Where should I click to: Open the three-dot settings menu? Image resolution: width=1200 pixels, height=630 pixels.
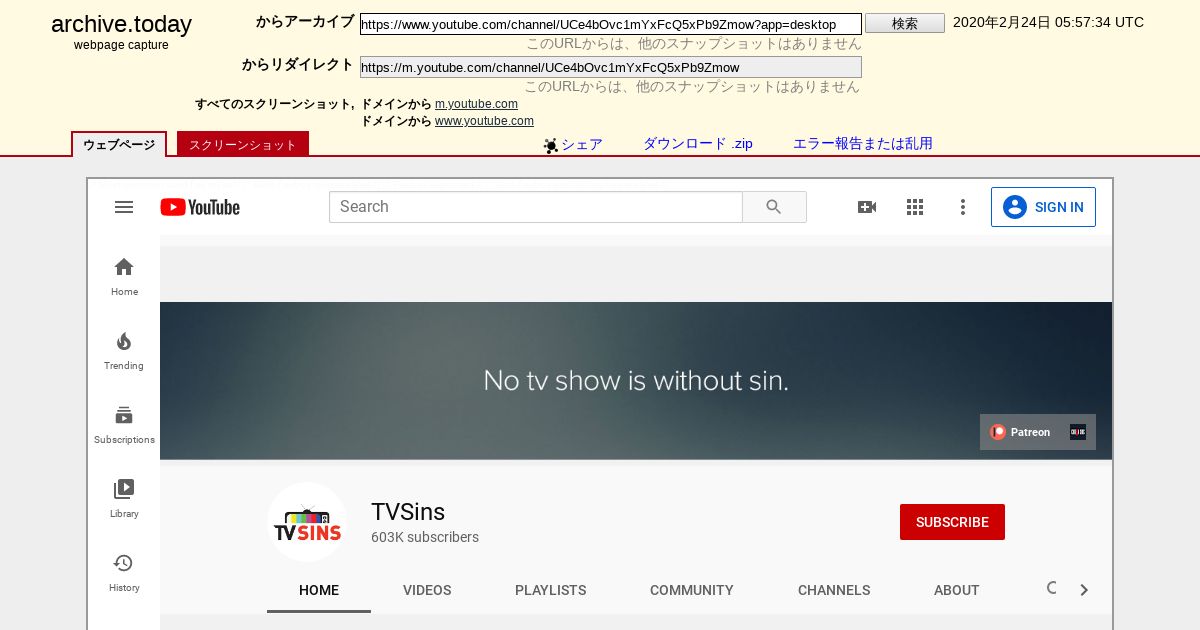(963, 207)
